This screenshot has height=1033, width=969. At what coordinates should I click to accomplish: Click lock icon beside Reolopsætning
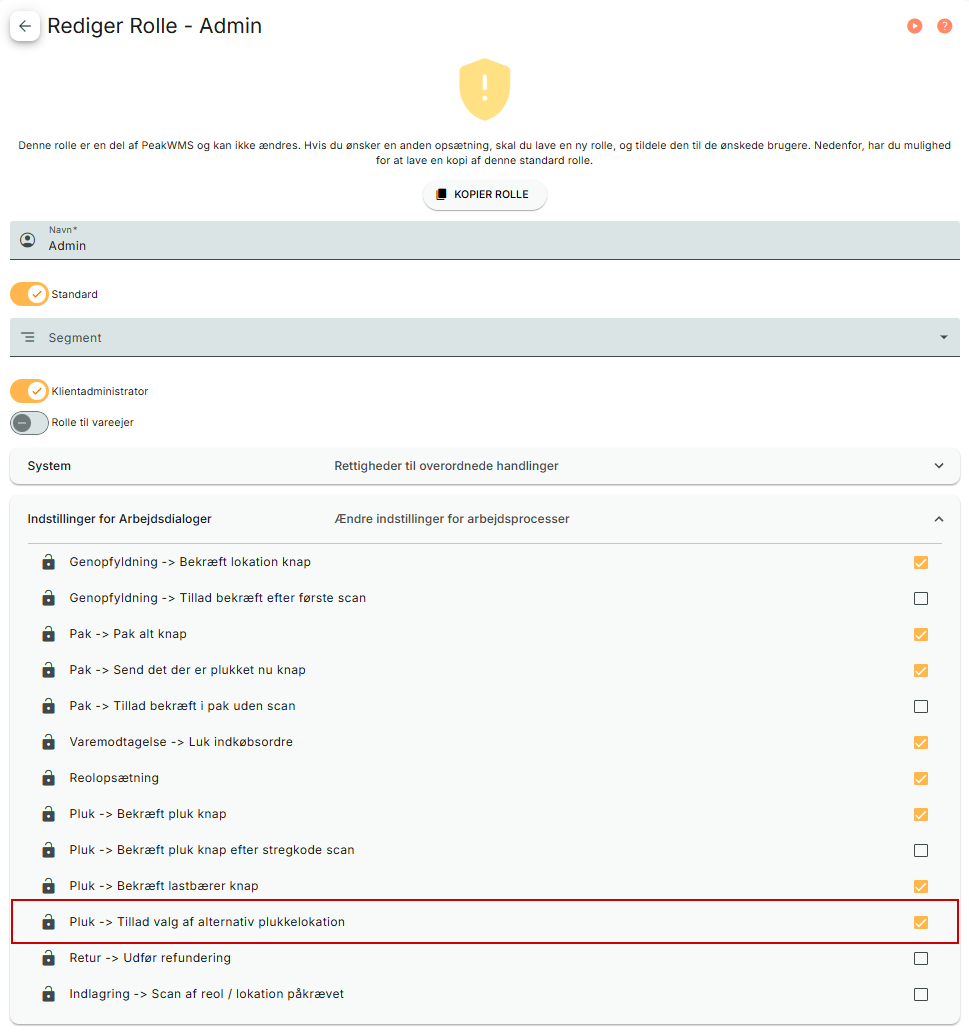pyautogui.click(x=49, y=778)
